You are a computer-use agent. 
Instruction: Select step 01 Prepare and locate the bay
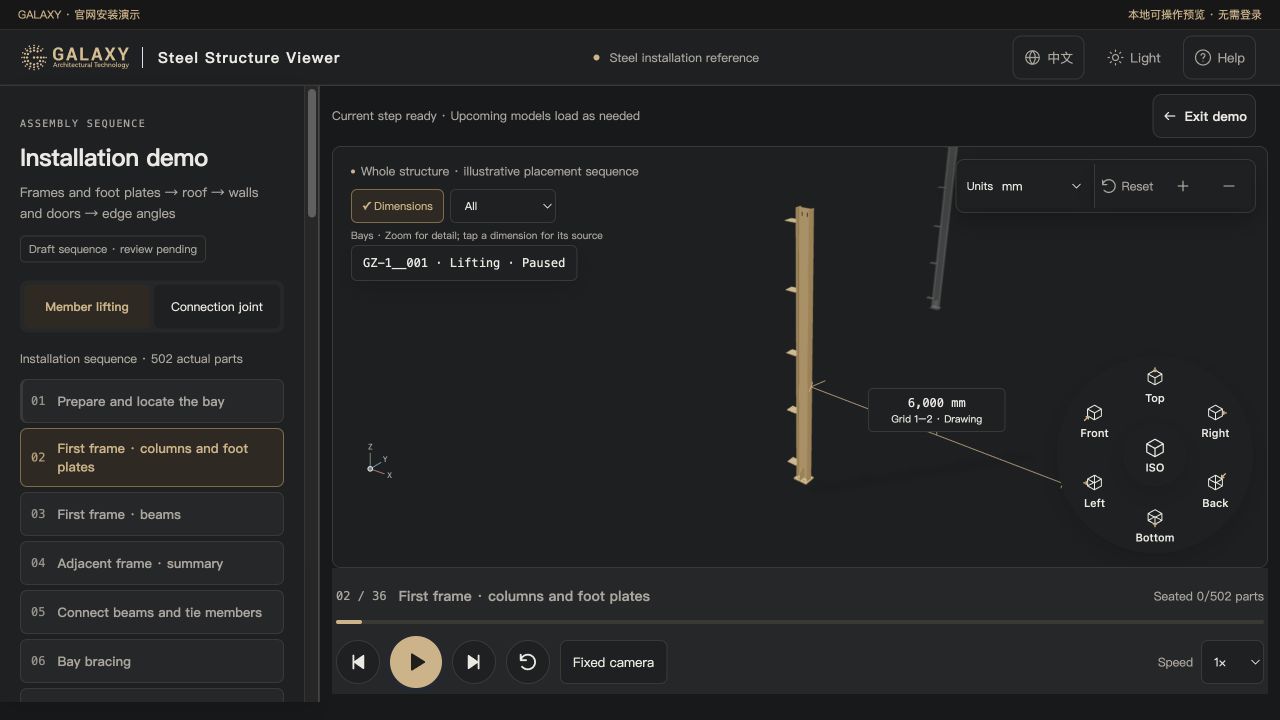(x=152, y=401)
